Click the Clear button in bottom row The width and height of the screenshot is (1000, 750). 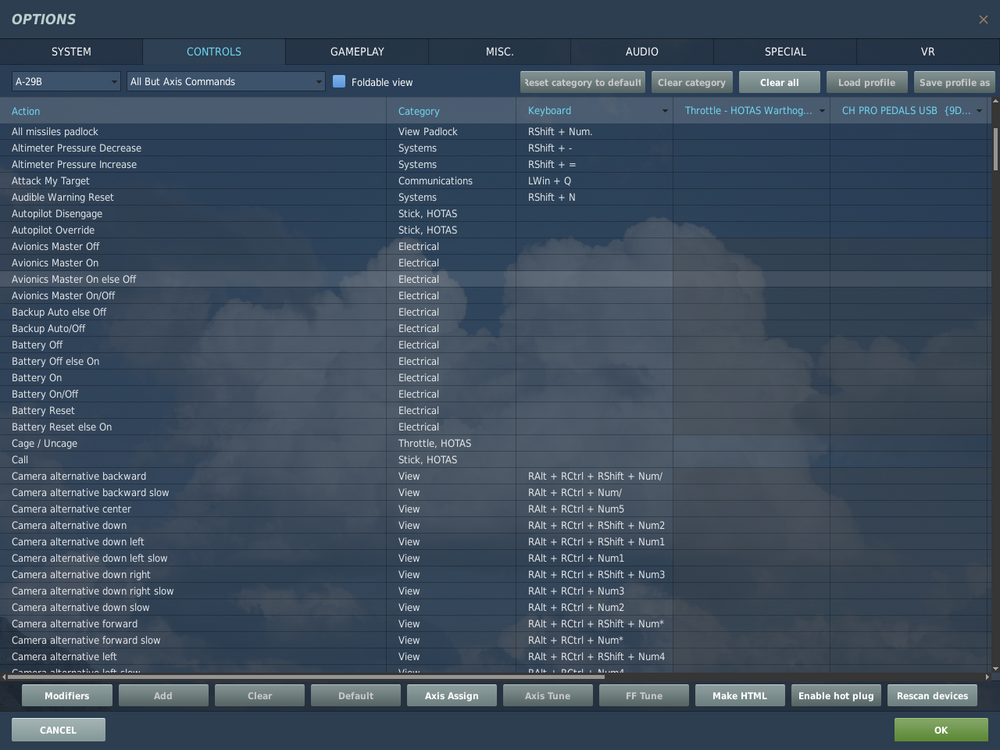(x=260, y=696)
